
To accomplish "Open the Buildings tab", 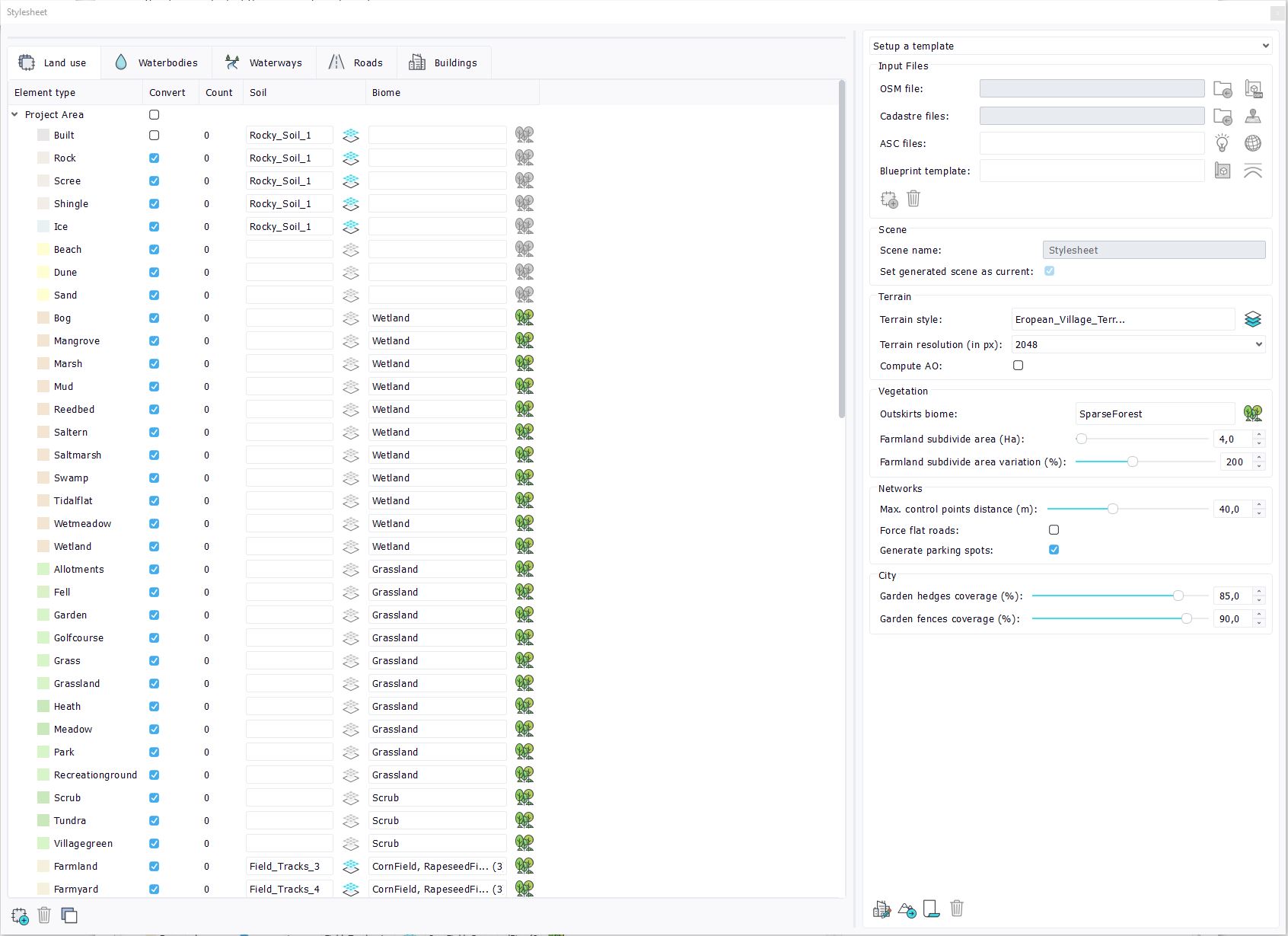I will [443, 63].
